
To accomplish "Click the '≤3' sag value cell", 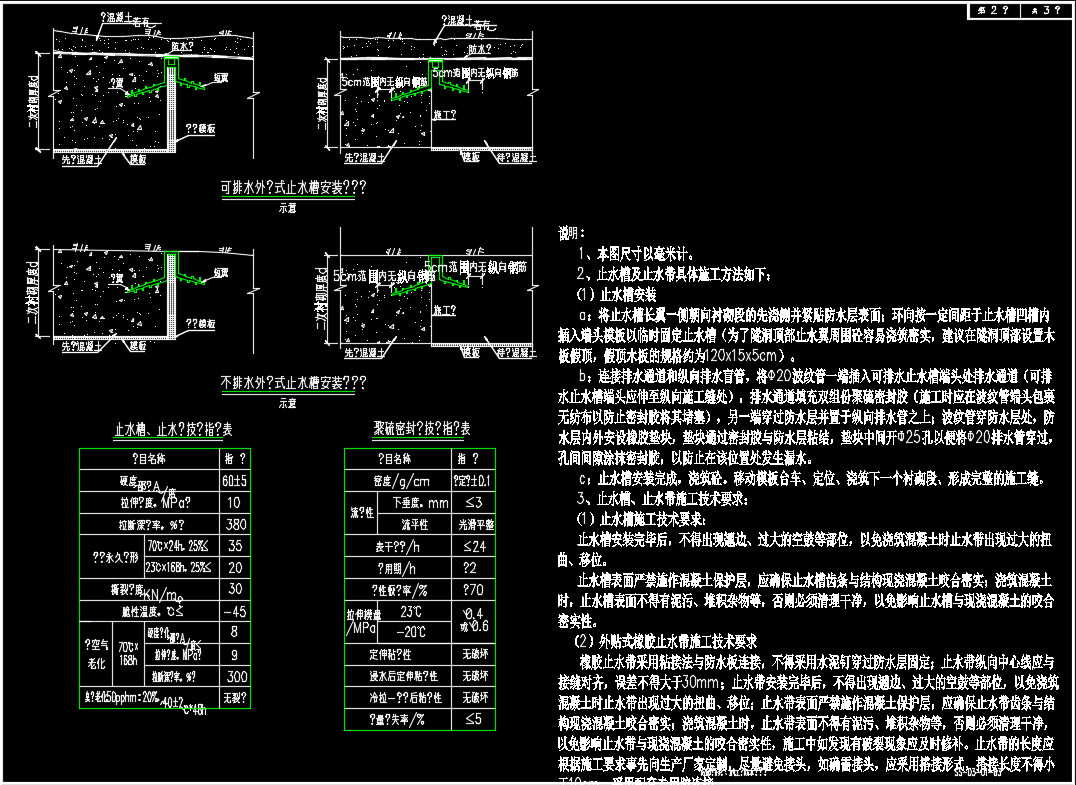I will (473, 503).
